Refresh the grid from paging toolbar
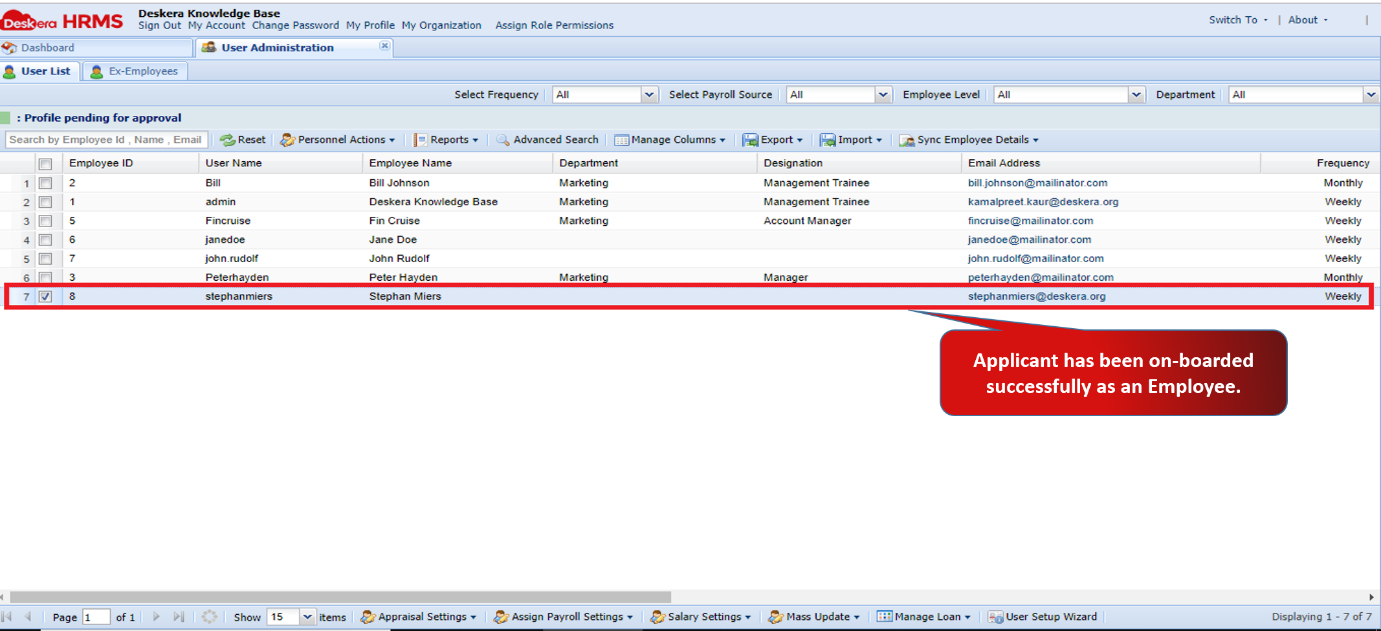1381x631 pixels. click(x=209, y=617)
